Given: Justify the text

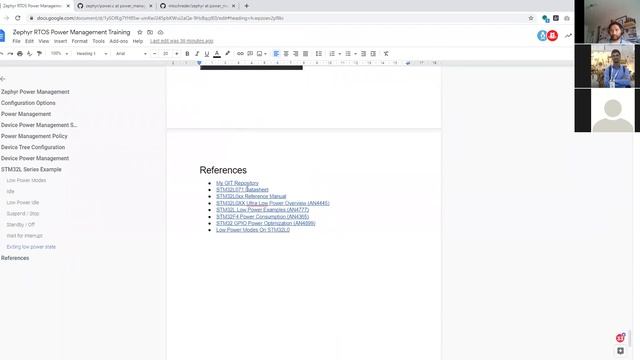Looking at the screenshot, I should tap(305, 53).
